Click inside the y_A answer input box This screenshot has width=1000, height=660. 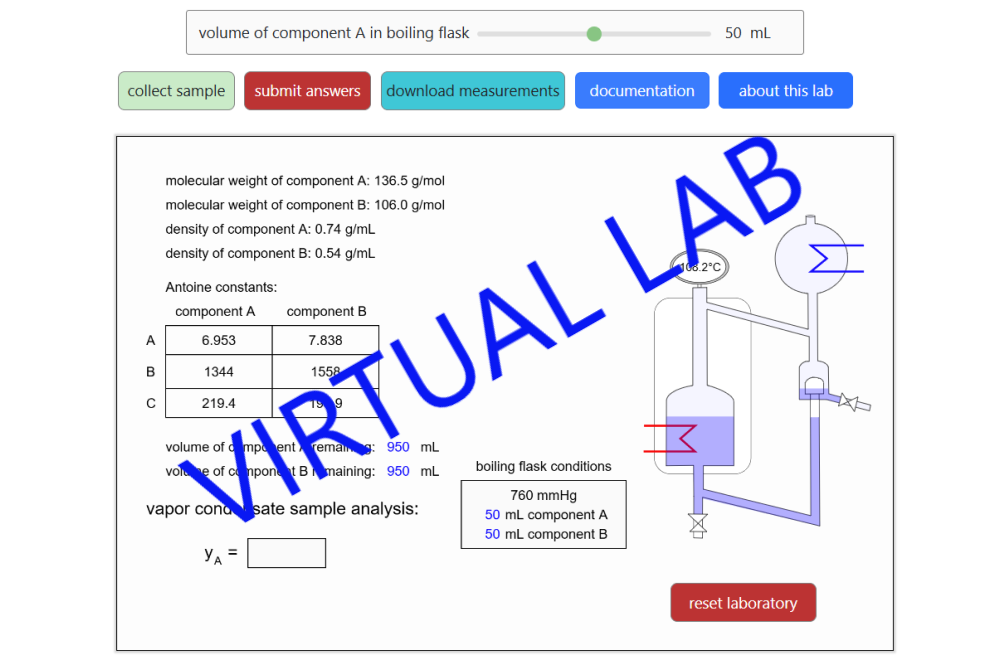coord(286,552)
